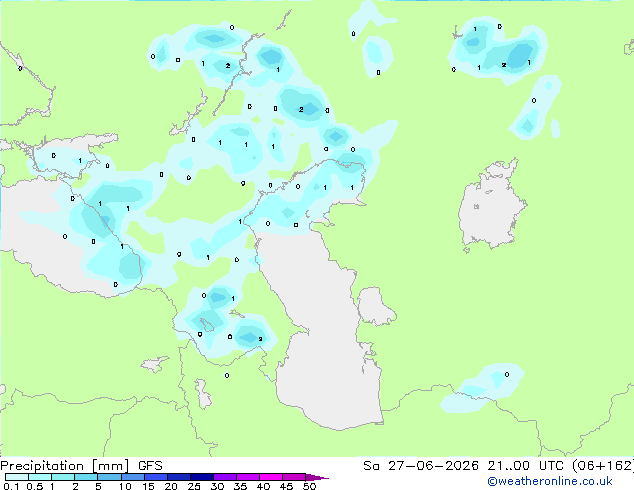Pick the 2–5 mm legend swatch
The image size is (634, 490).
(86, 477)
